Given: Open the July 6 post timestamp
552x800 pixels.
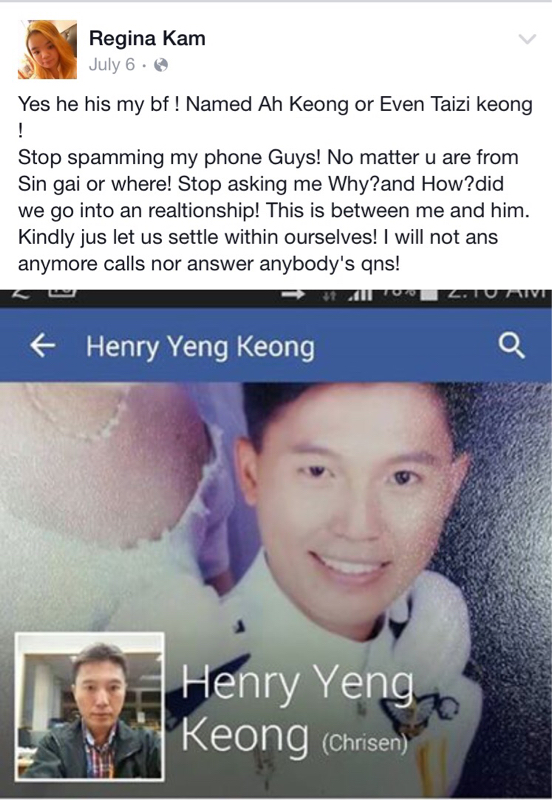Looking at the screenshot, I should coord(112,65).
